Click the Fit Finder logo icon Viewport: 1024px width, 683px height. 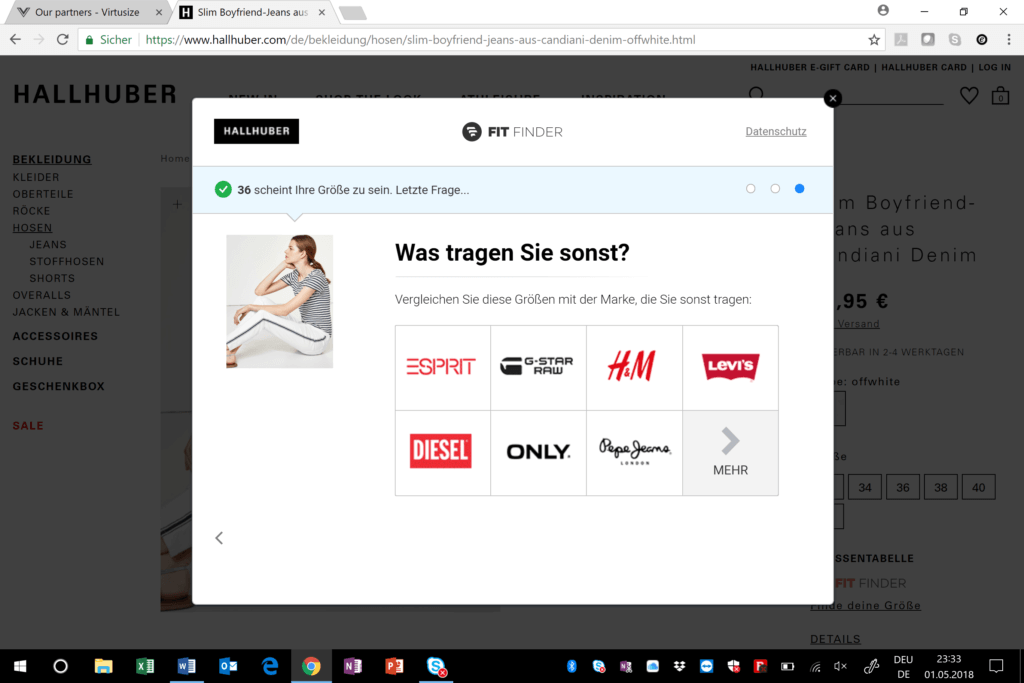(x=472, y=132)
